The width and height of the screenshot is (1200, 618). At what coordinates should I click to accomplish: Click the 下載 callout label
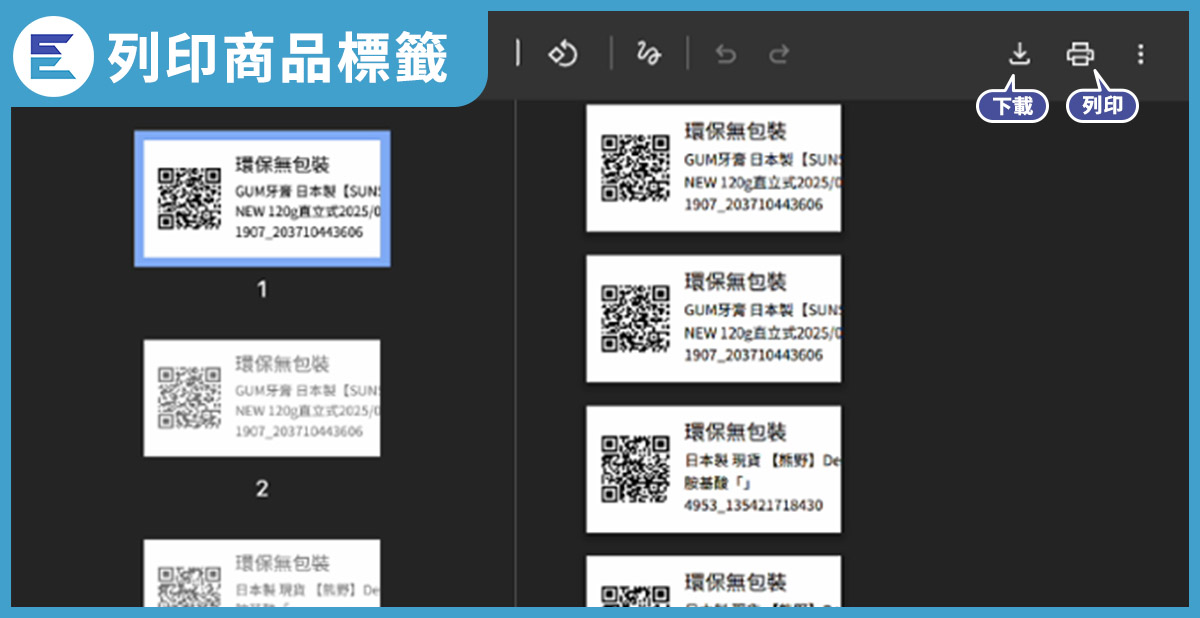tap(1012, 106)
